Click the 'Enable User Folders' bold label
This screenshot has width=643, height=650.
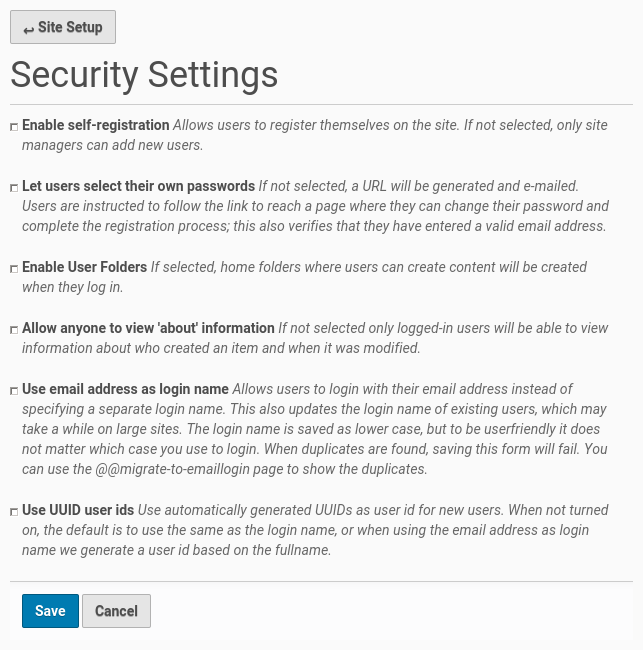84,267
